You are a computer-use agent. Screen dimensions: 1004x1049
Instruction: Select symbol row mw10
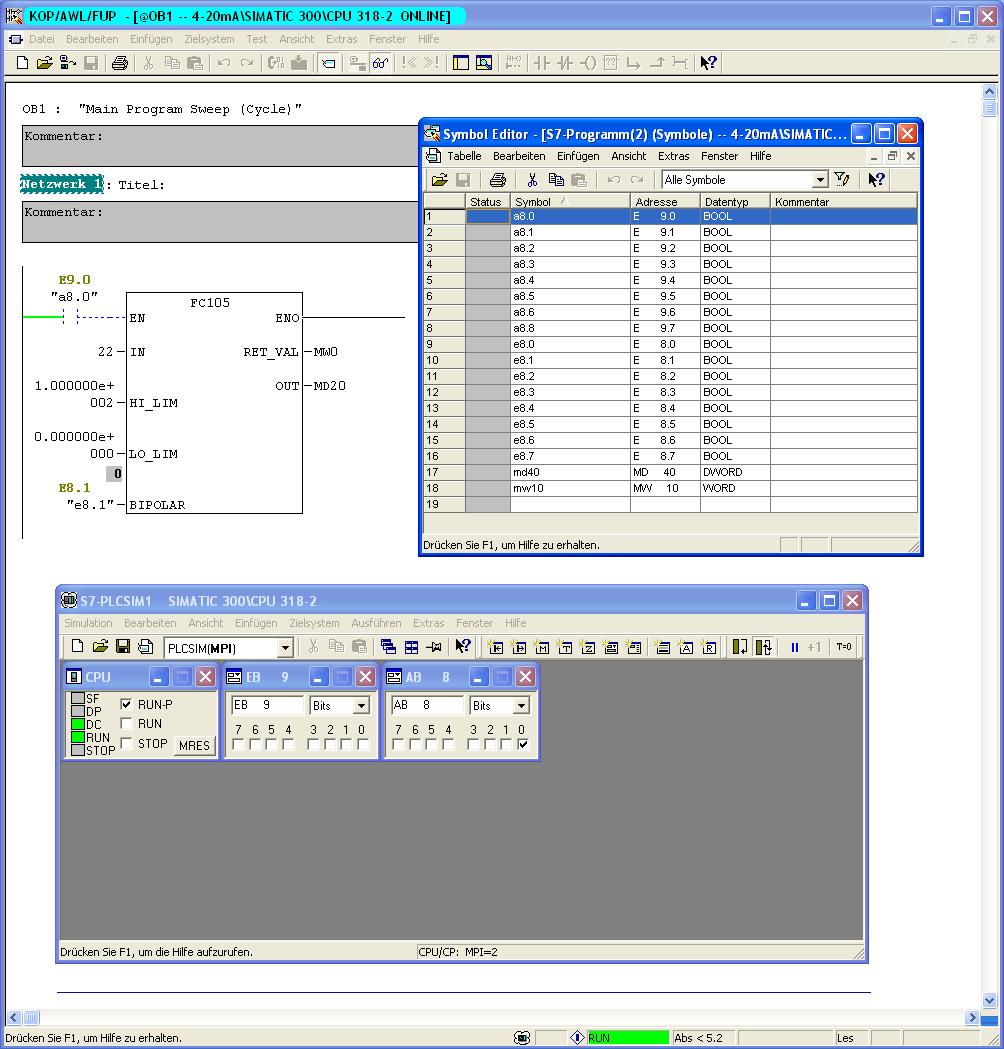coord(670,488)
